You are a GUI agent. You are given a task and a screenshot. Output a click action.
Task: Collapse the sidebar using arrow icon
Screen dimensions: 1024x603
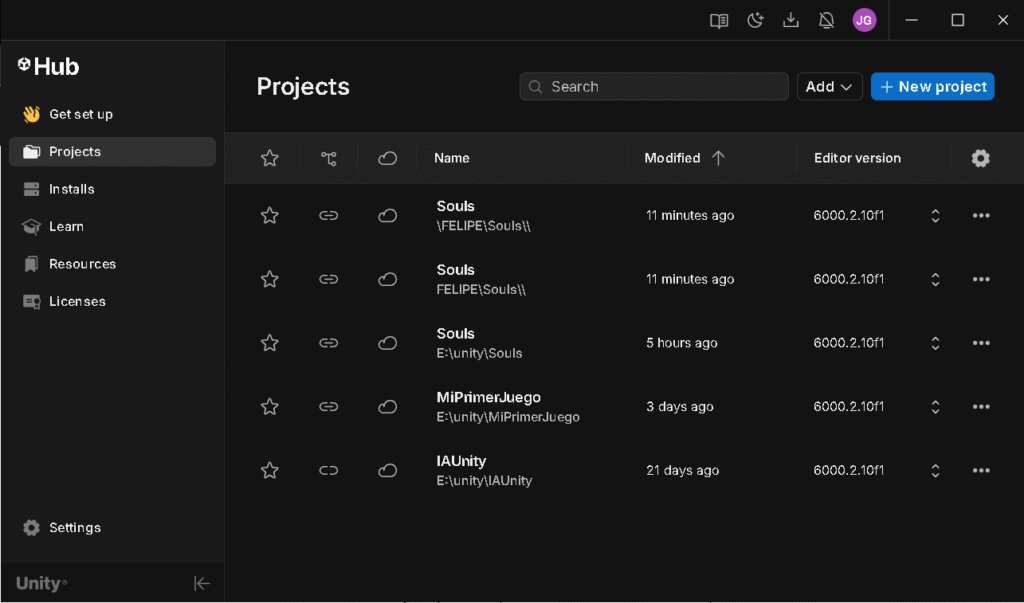click(x=202, y=584)
